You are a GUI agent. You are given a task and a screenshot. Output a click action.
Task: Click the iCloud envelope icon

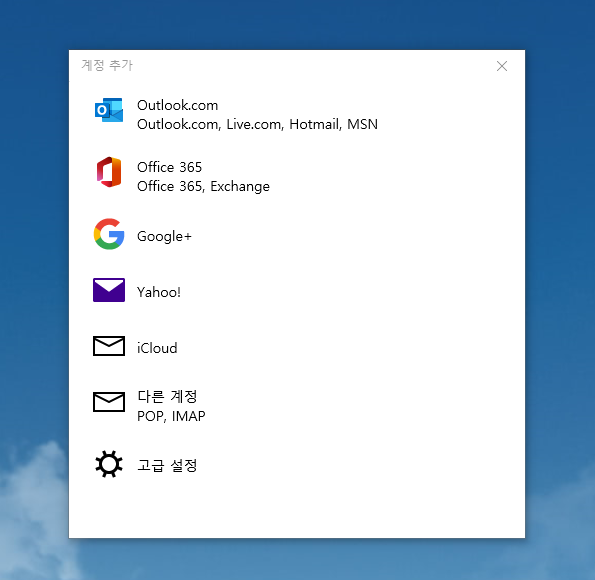109,346
